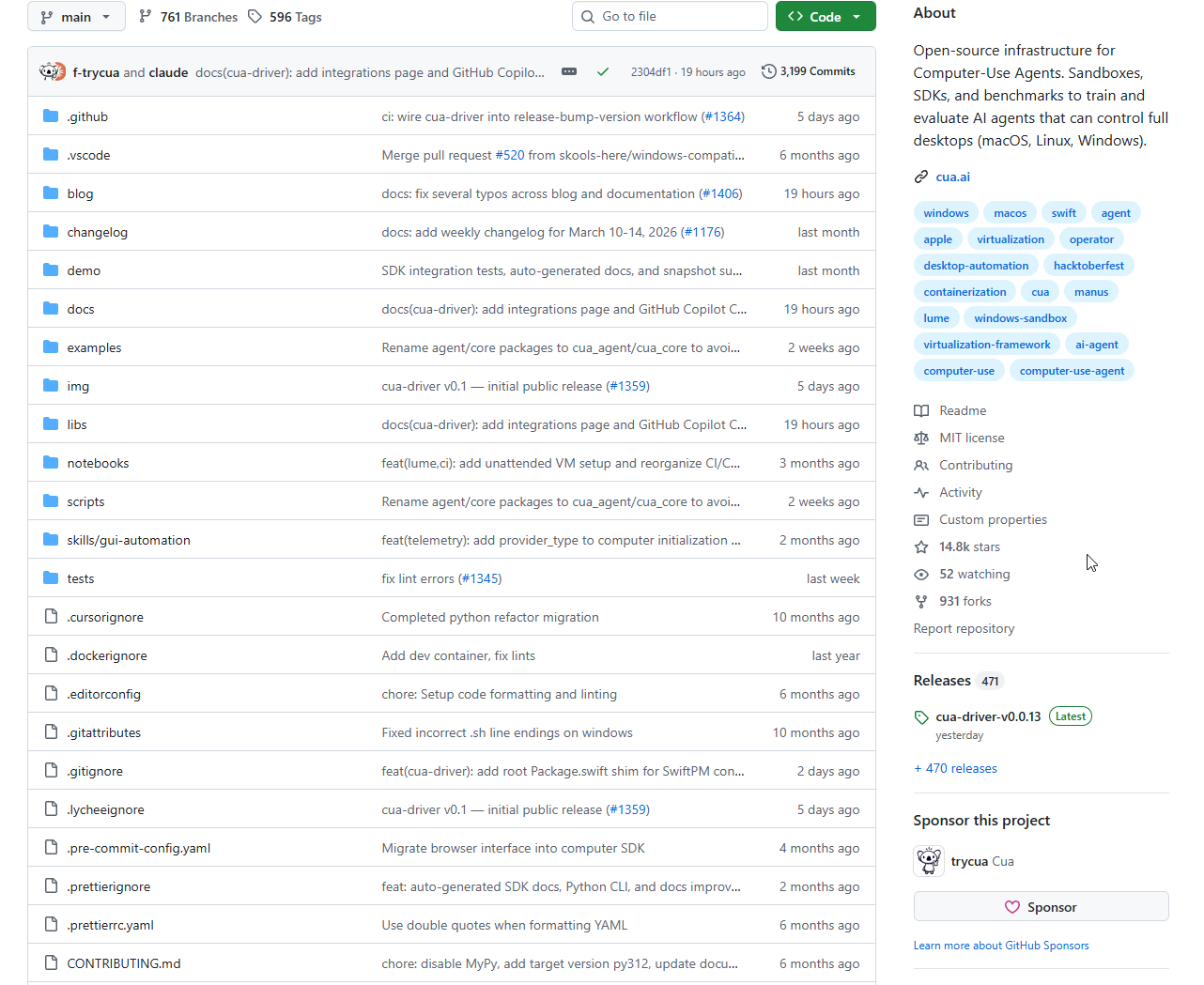Click the Report repository link

(964, 628)
